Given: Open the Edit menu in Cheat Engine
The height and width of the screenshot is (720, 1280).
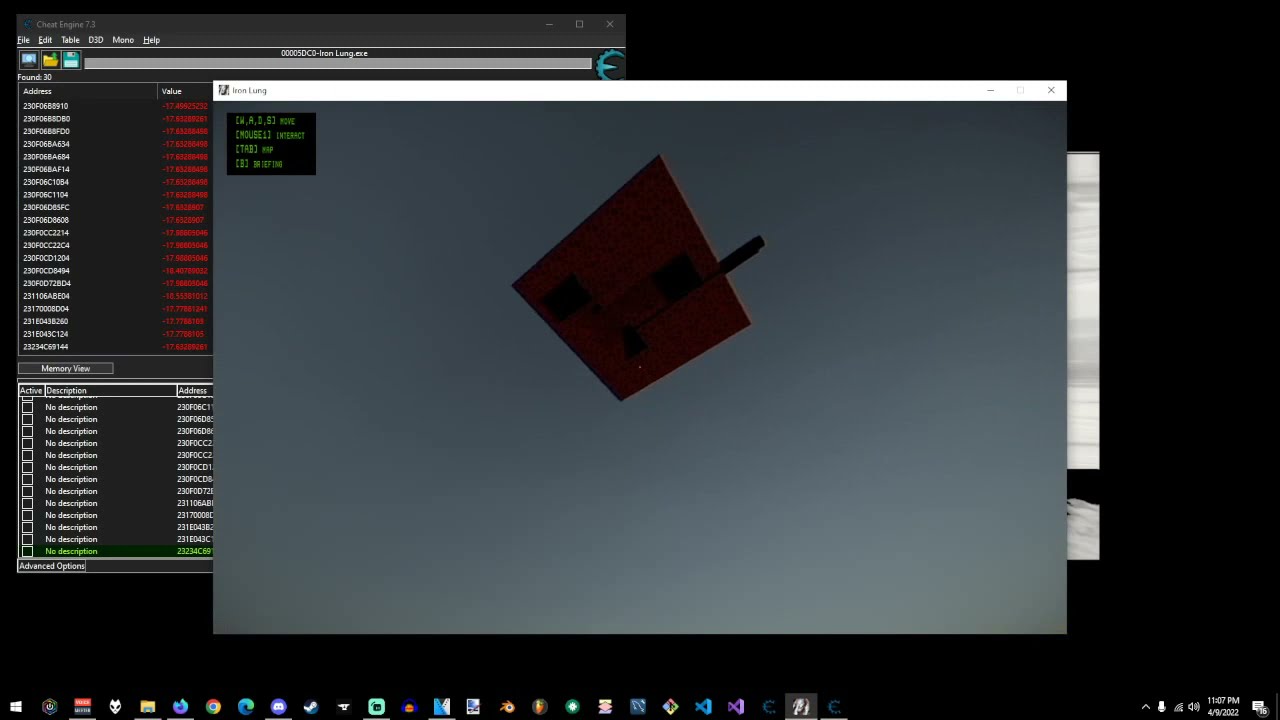Looking at the screenshot, I should 45,40.
